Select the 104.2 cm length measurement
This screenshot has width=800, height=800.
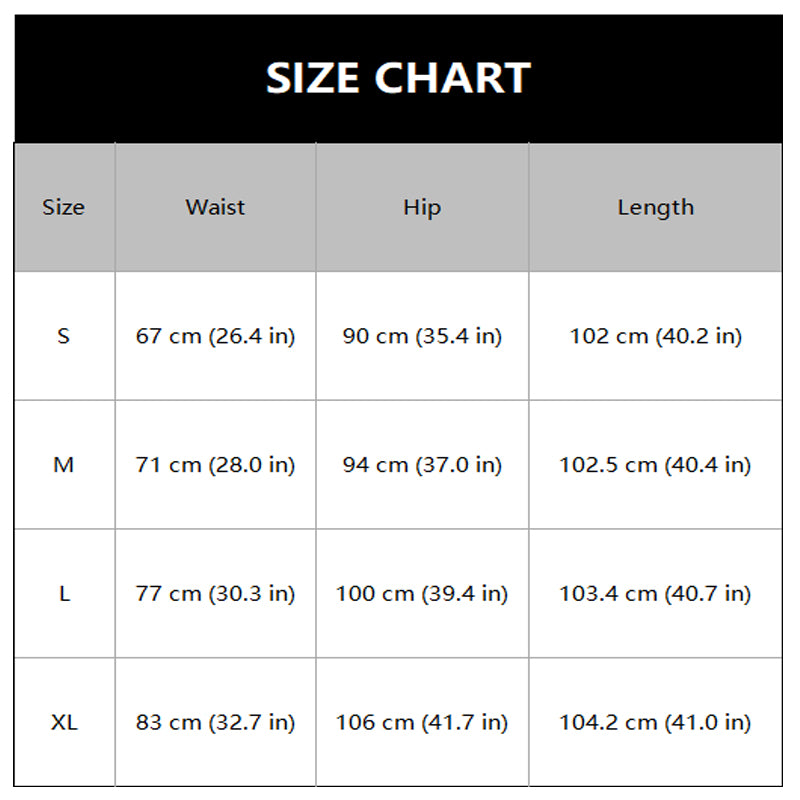(655, 722)
